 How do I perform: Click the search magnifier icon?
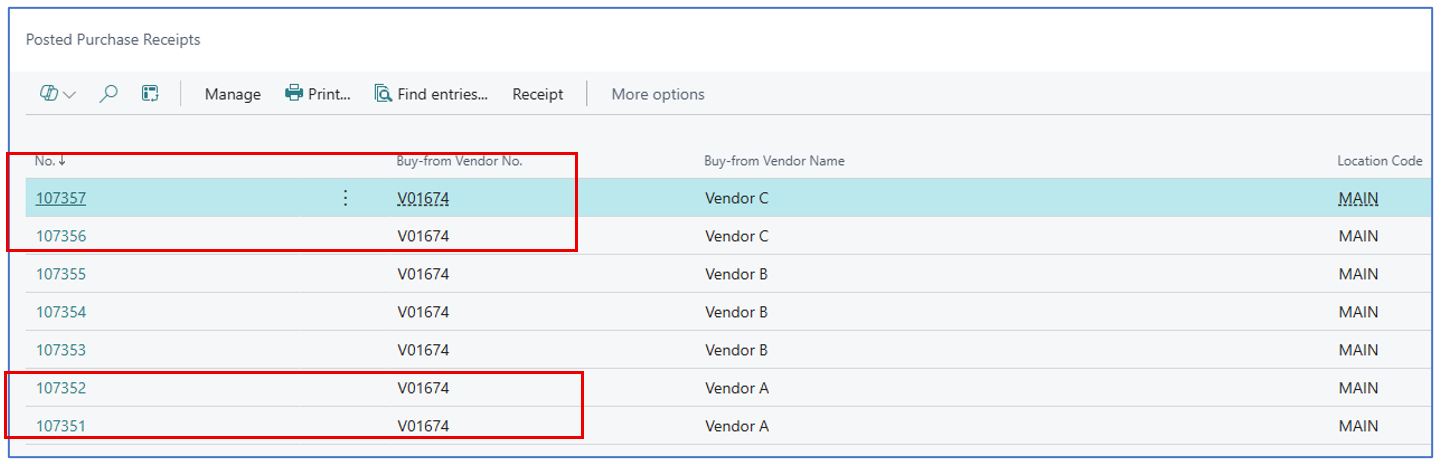tap(109, 94)
